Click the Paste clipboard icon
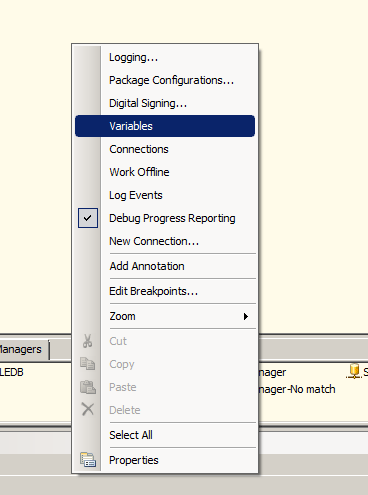 (88, 387)
